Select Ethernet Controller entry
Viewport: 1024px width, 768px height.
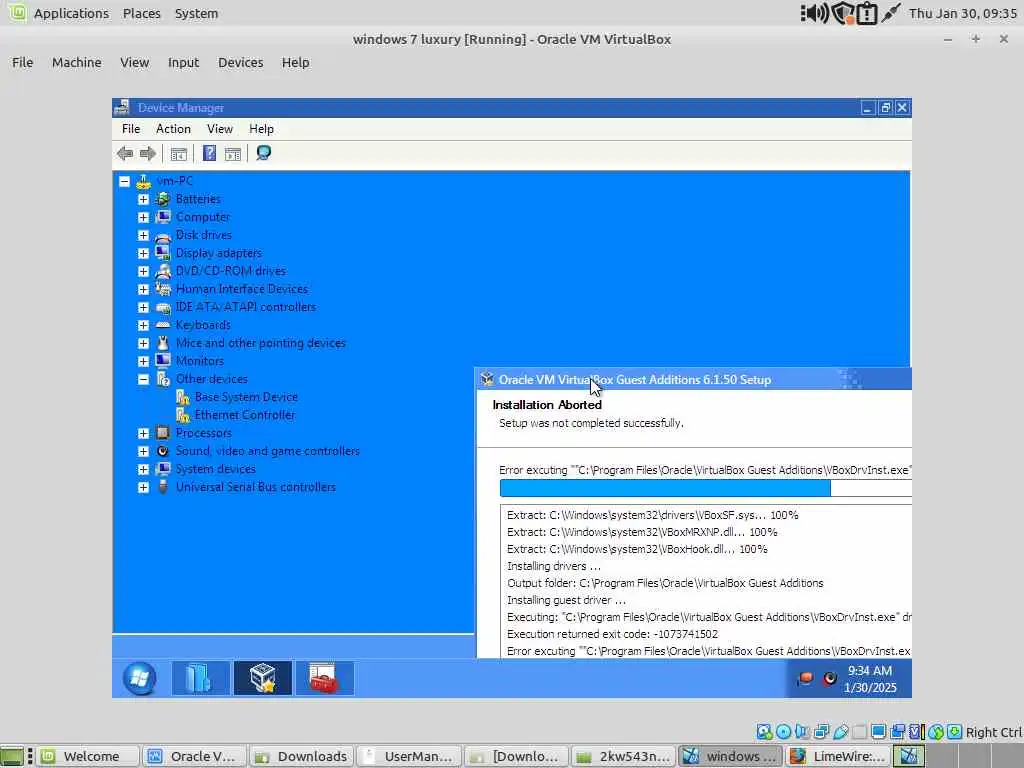click(244, 415)
